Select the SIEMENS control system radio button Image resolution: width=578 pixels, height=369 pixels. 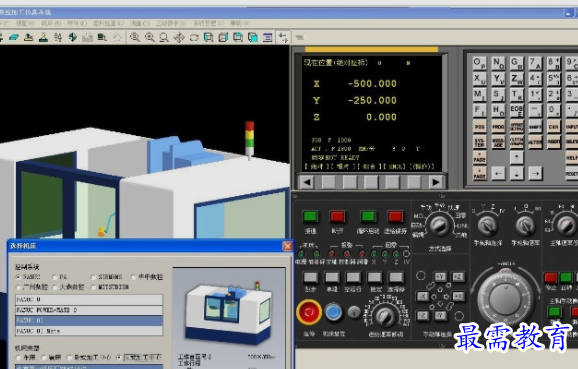(x=93, y=276)
